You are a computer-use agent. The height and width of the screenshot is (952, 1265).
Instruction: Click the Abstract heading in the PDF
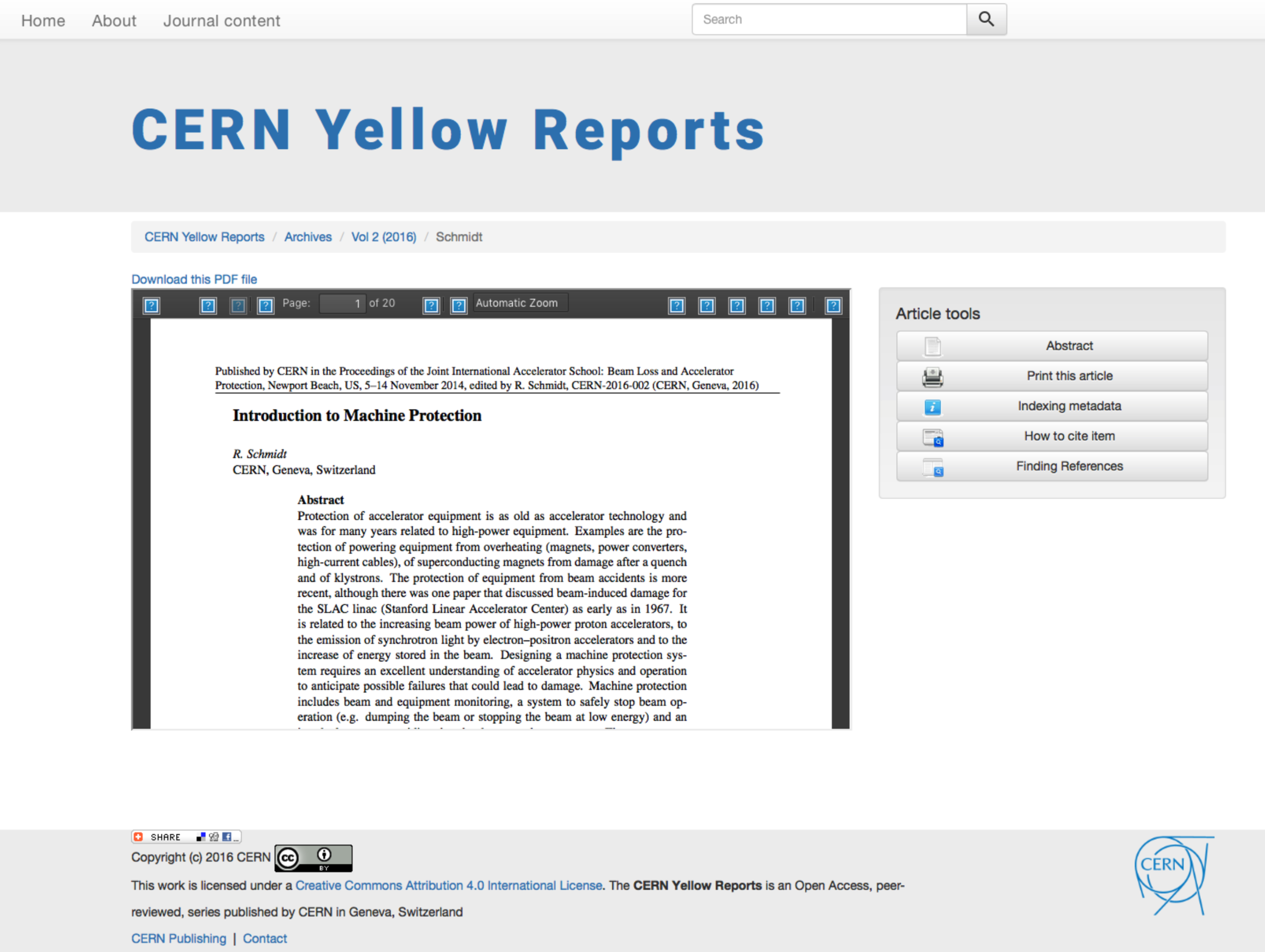320,500
